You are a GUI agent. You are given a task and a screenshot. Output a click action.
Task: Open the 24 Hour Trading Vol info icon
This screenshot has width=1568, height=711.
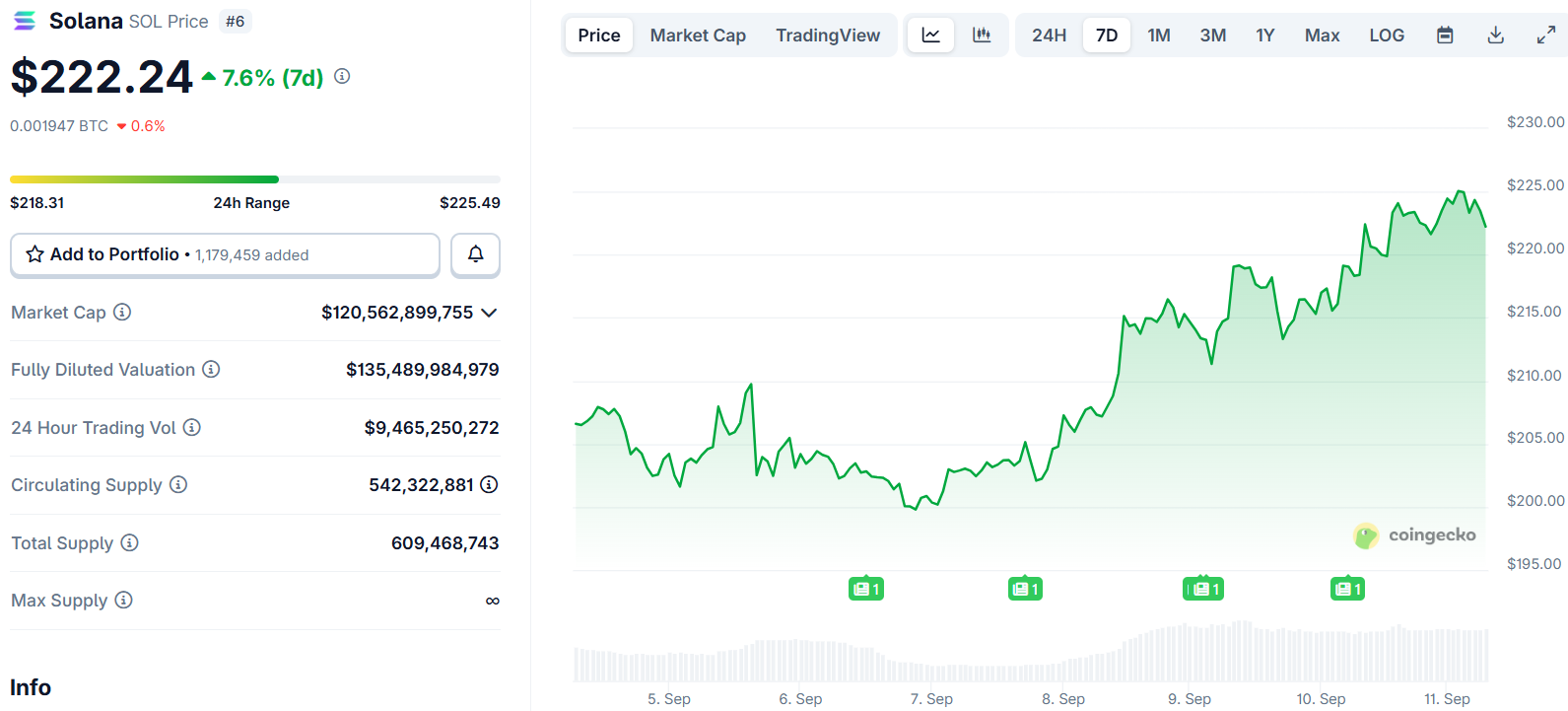[192, 427]
